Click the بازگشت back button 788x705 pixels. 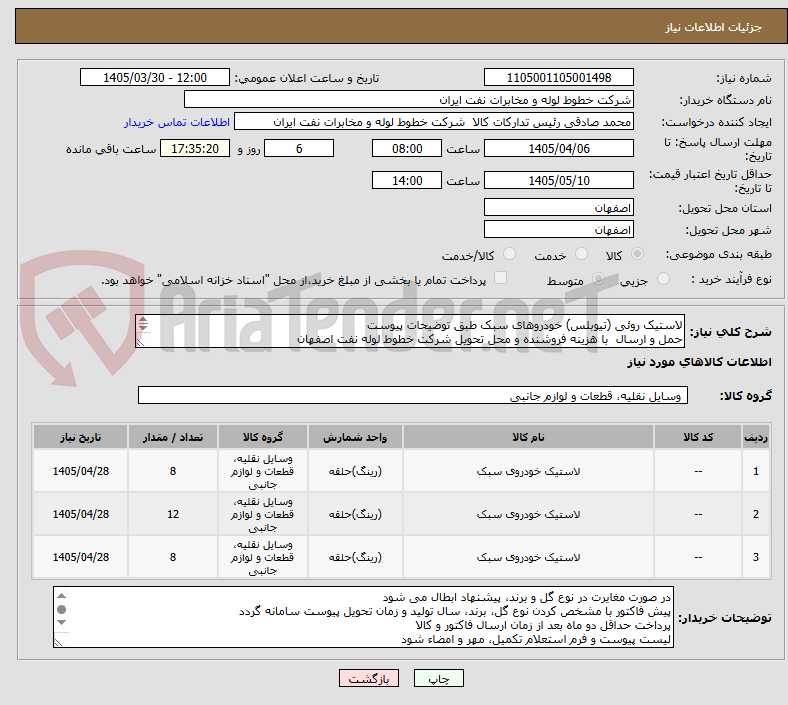click(x=369, y=678)
